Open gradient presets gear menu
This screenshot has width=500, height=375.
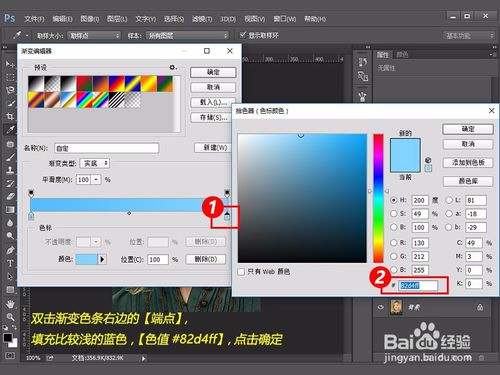pyautogui.click(x=173, y=67)
